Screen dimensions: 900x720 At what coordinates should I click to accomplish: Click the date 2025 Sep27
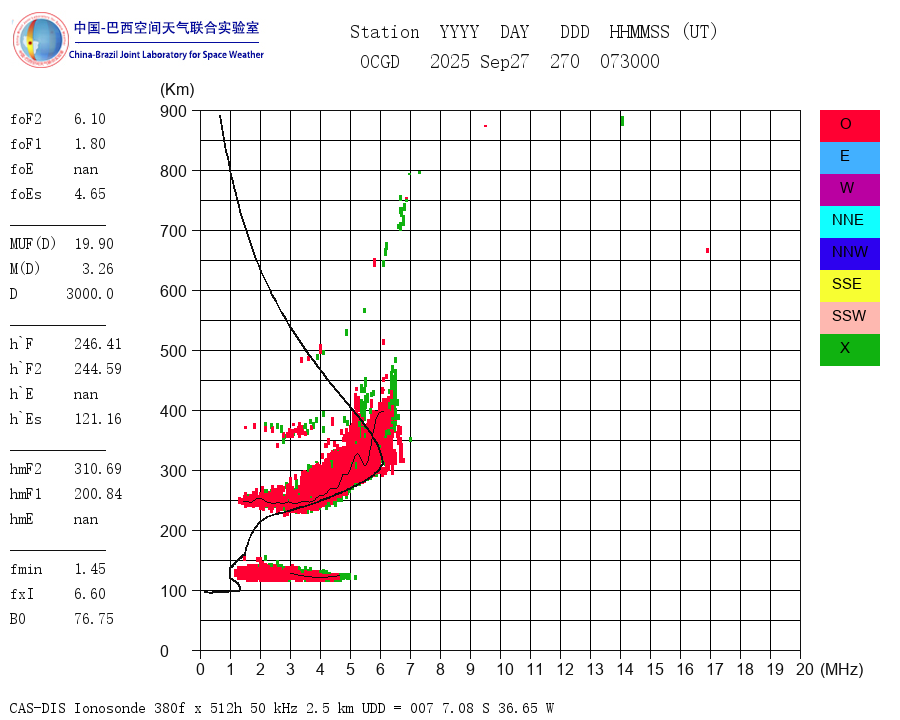point(479,61)
